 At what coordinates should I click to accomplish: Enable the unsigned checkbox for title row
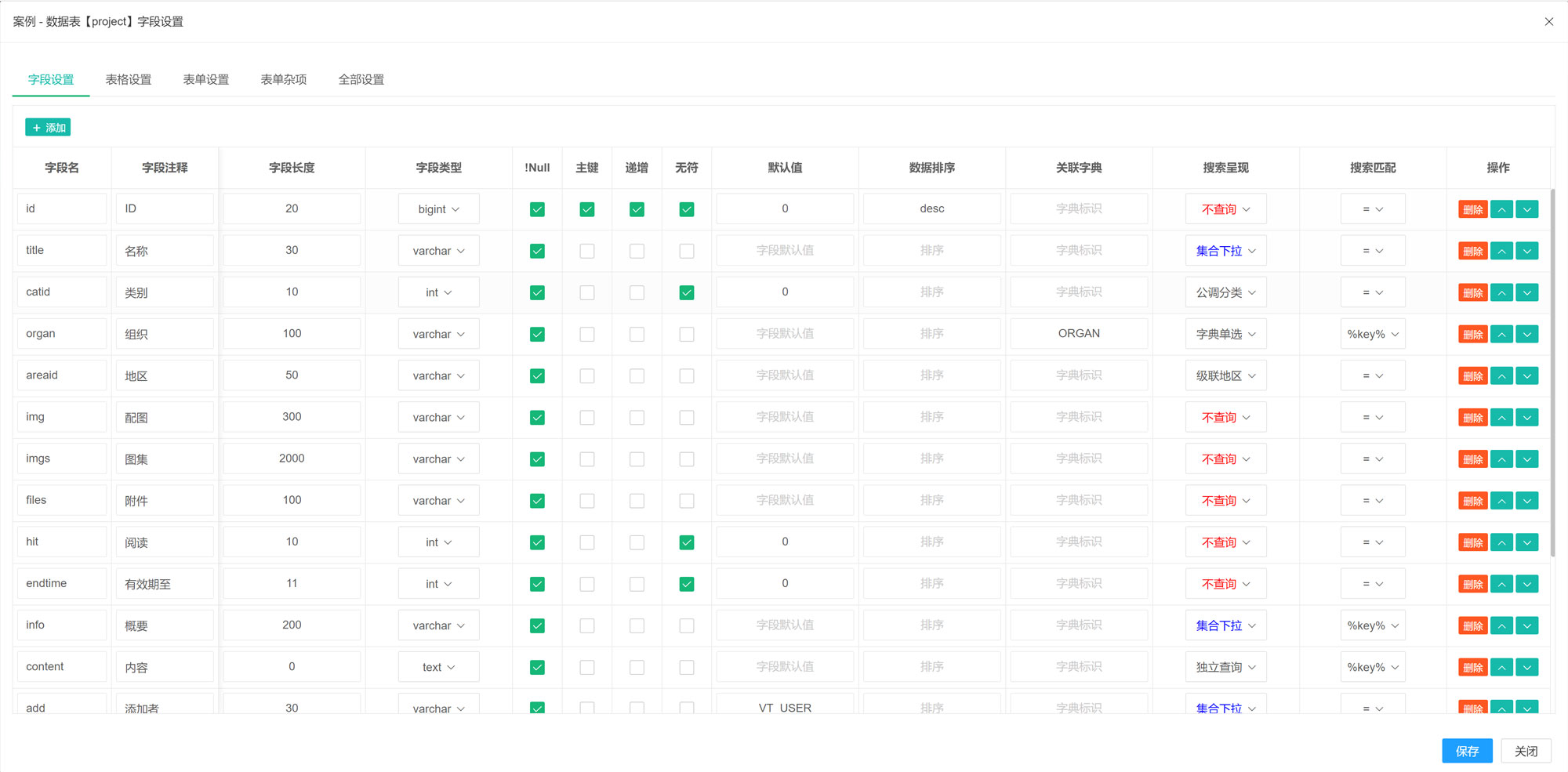click(686, 251)
